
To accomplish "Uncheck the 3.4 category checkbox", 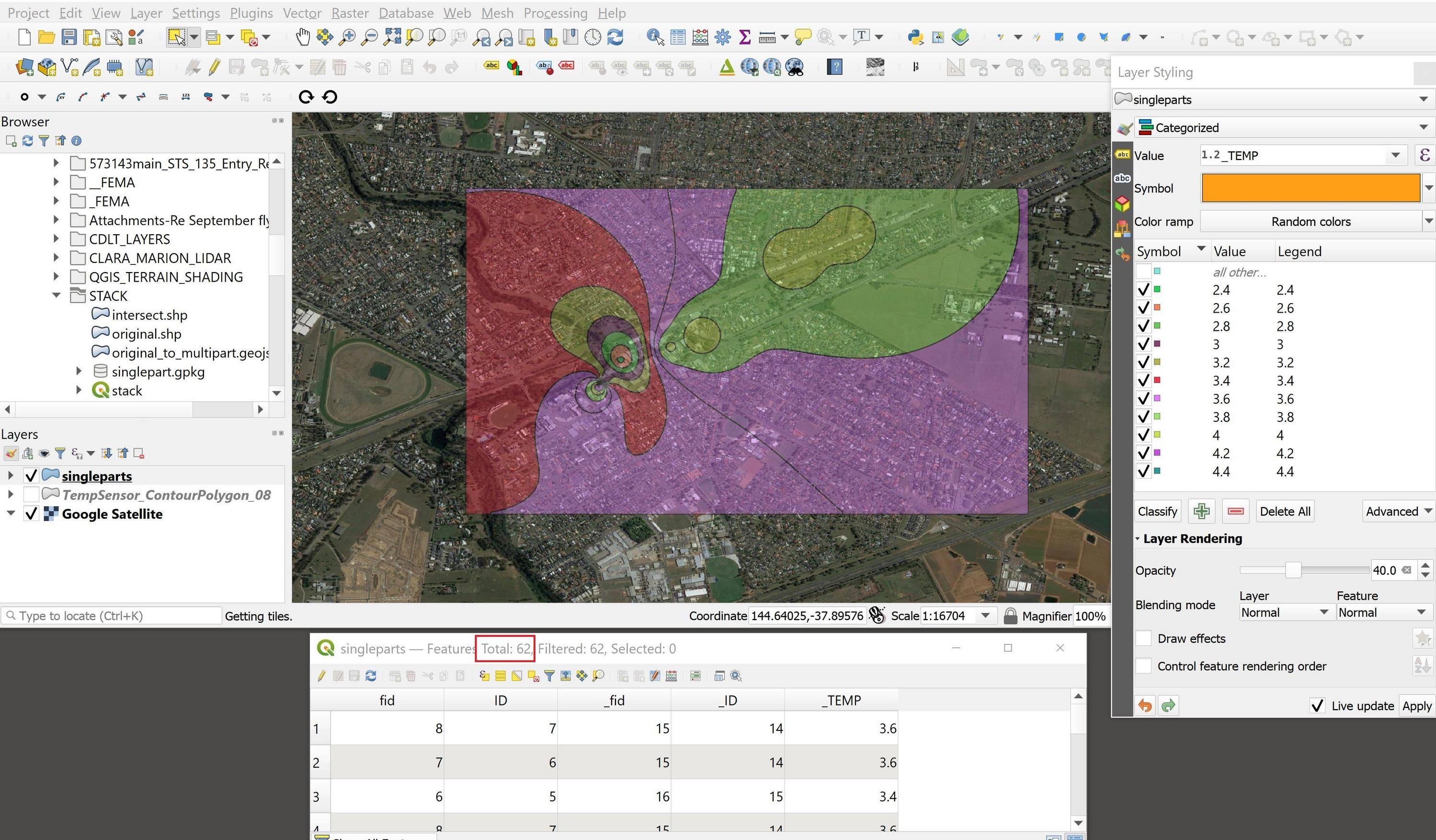I will click(1143, 380).
